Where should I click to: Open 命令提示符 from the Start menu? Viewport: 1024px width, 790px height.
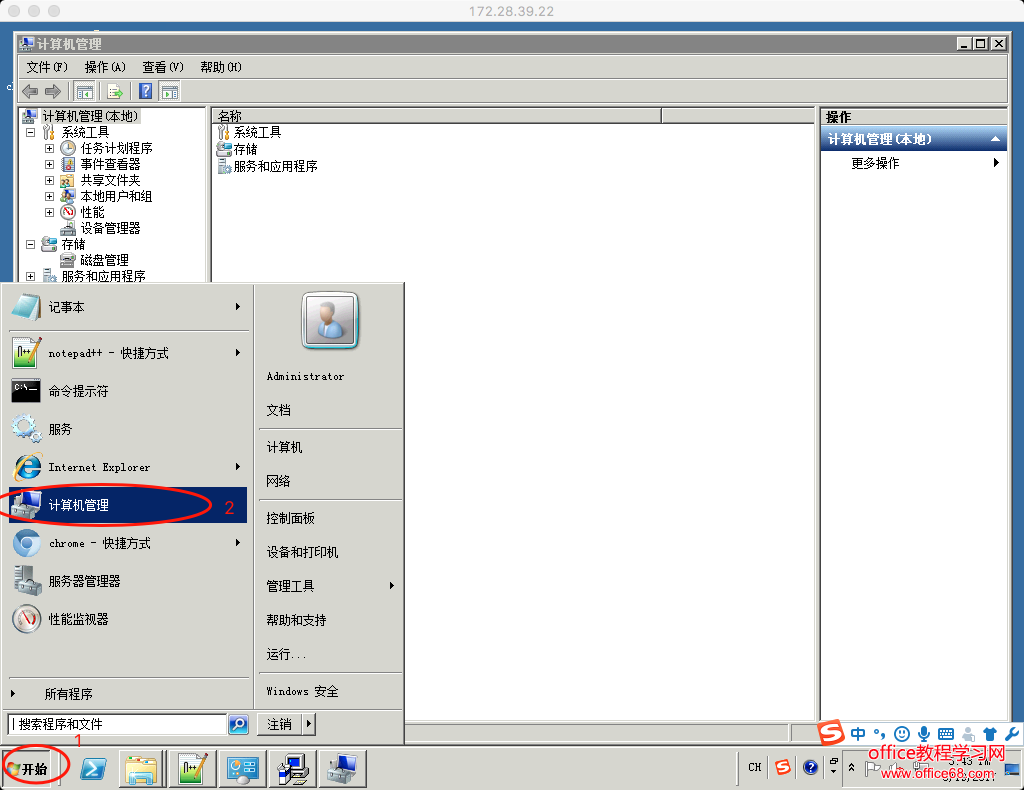[129, 391]
